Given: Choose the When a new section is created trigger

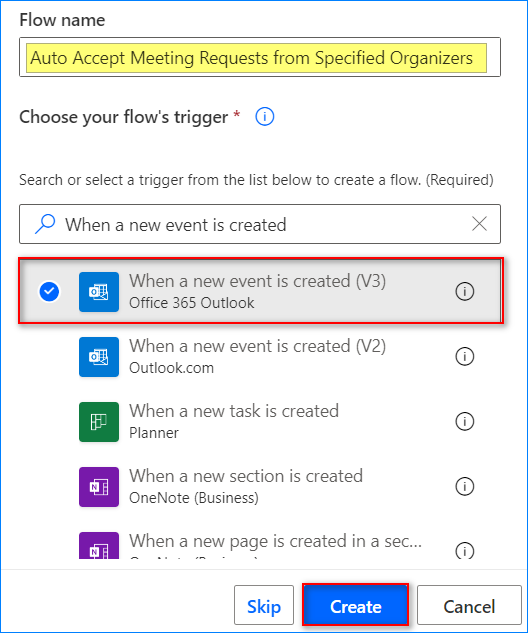Looking at the screenshot, I should pos(260,487).
